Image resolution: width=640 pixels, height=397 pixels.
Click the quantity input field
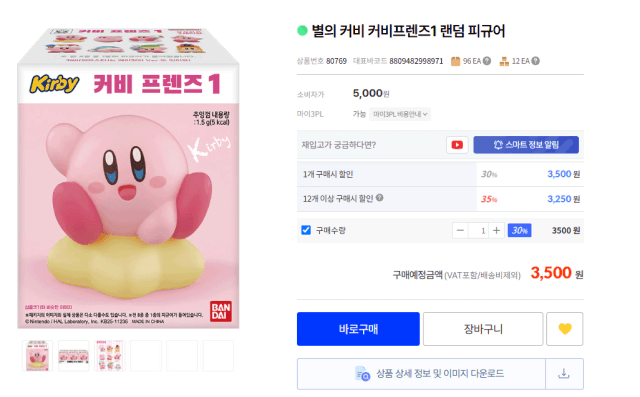(478, 231)
